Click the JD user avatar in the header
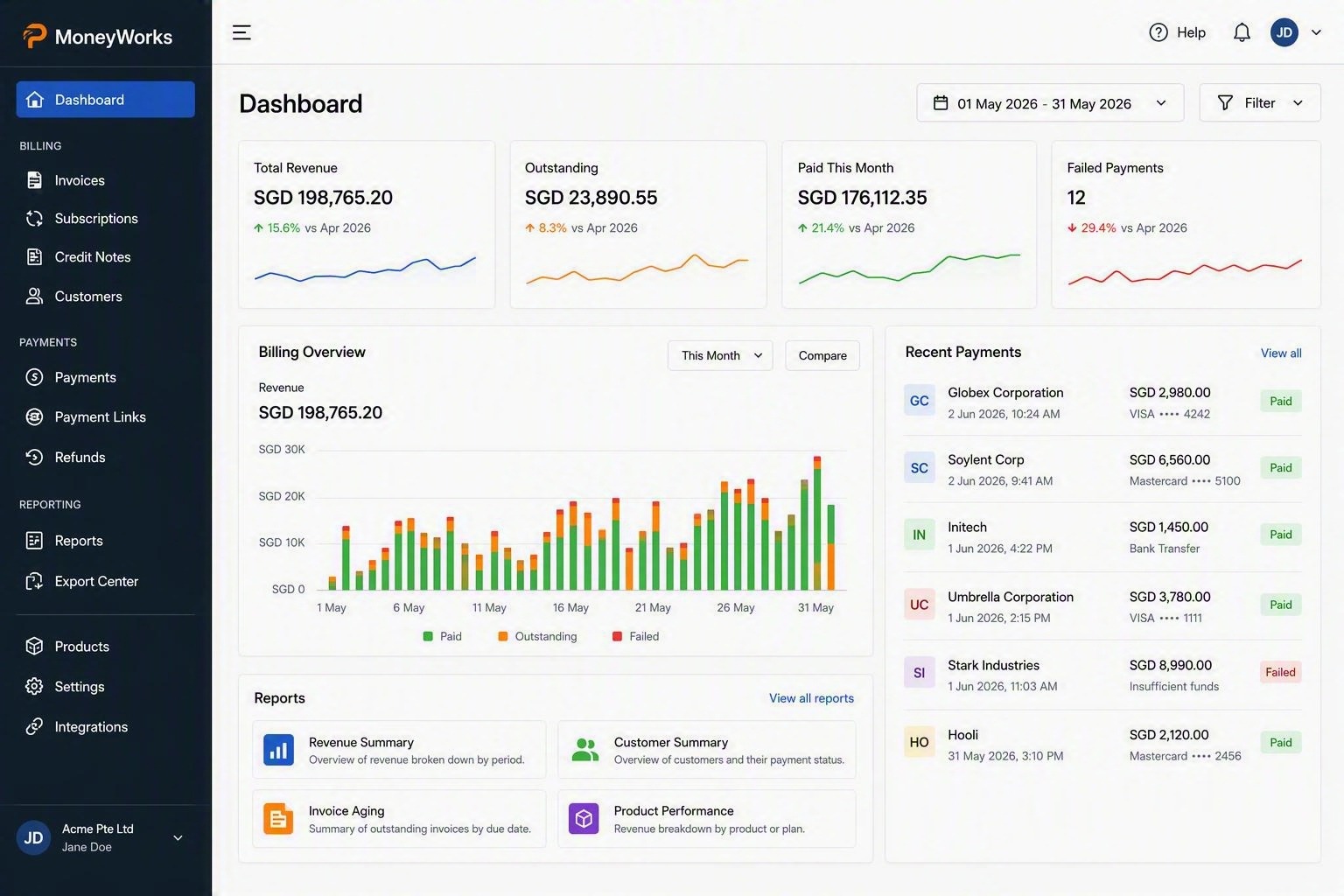The image size is (1344, 896). pyautogui.click(x=1284, y=32)
